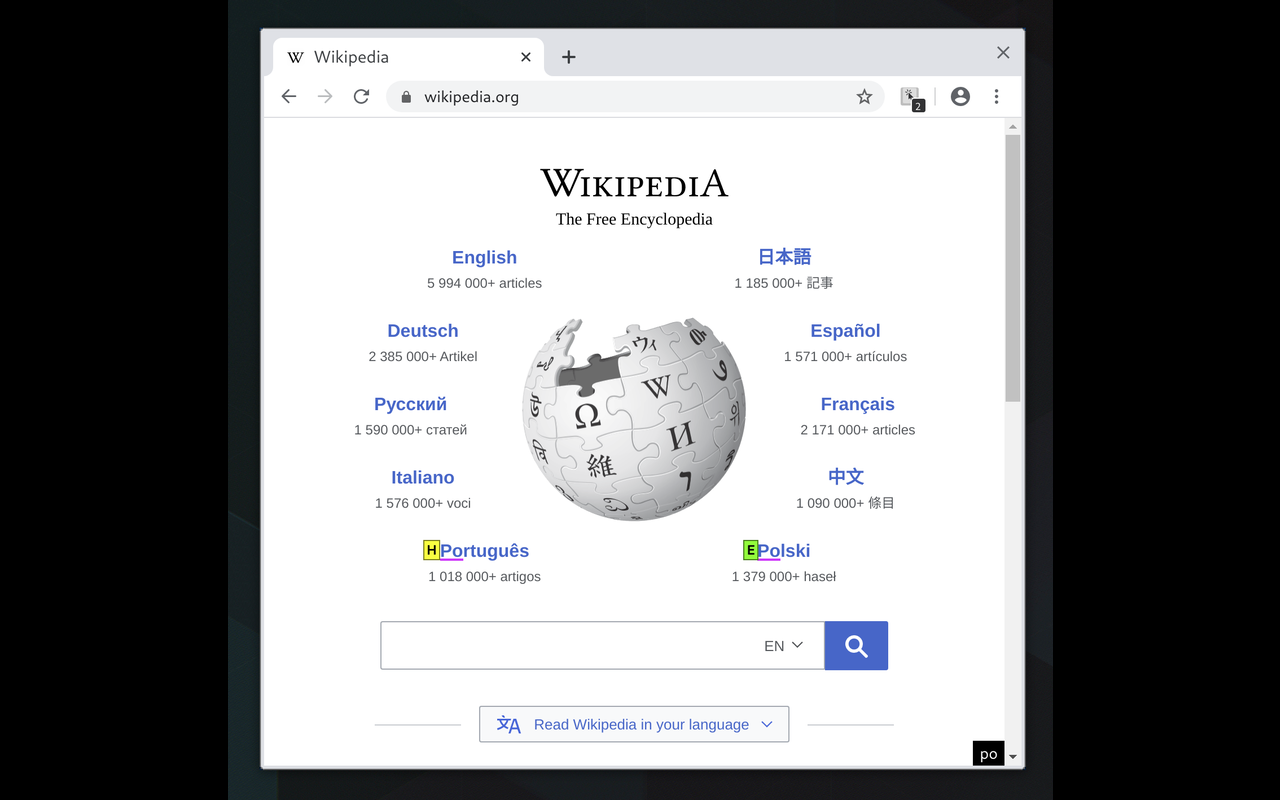Open the 日本語 Wikipedia link
Viewport: 1280px width, 800px height.
[x=784, y=257]
